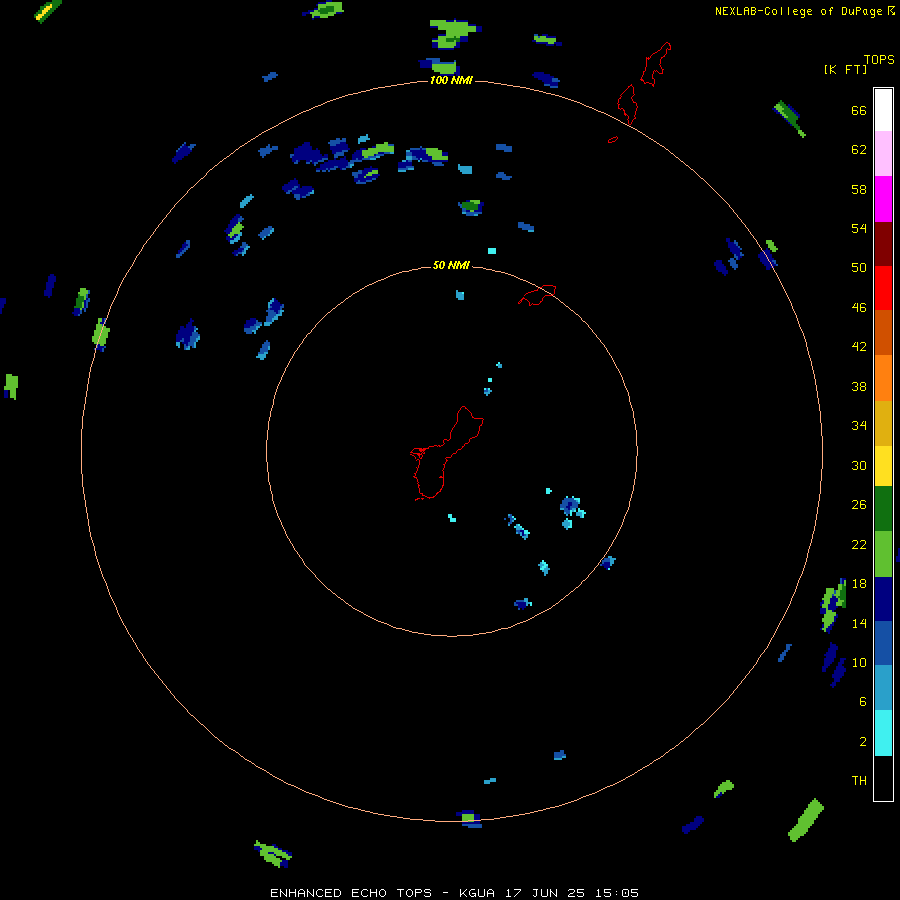The height and width of the screenshot is (900, 900).
Task: Pick the cyan legend swatch
Action: click(x=883, y=733)
